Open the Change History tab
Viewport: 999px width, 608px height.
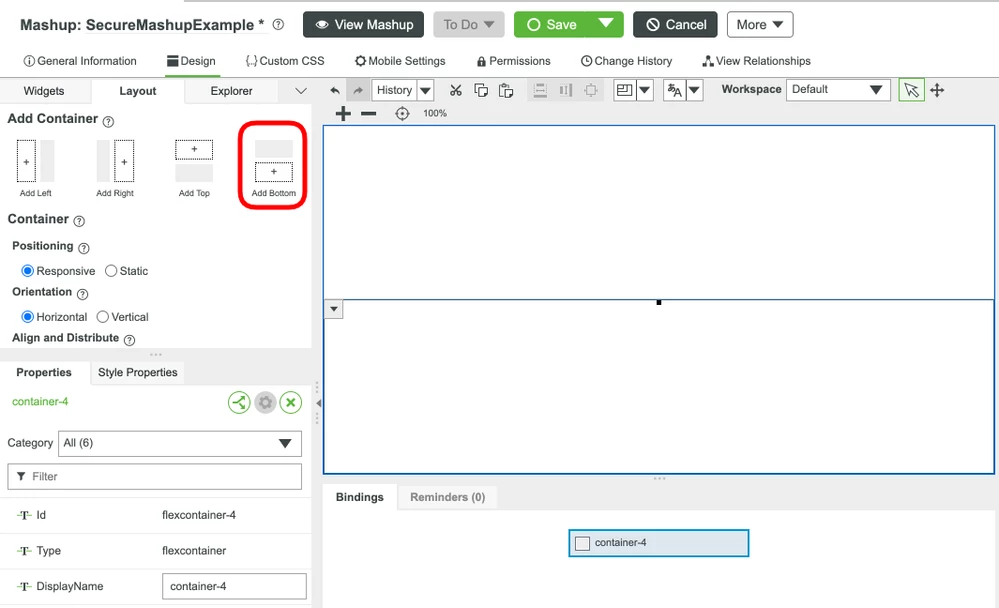[x=626, y=61]
